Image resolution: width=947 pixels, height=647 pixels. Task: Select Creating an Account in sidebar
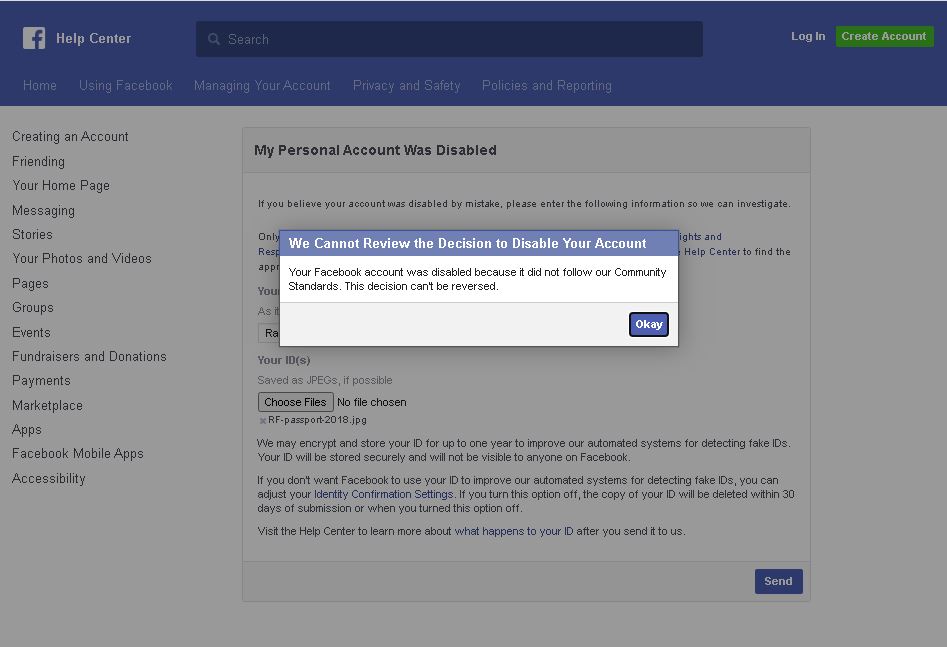tap(70, 137)
